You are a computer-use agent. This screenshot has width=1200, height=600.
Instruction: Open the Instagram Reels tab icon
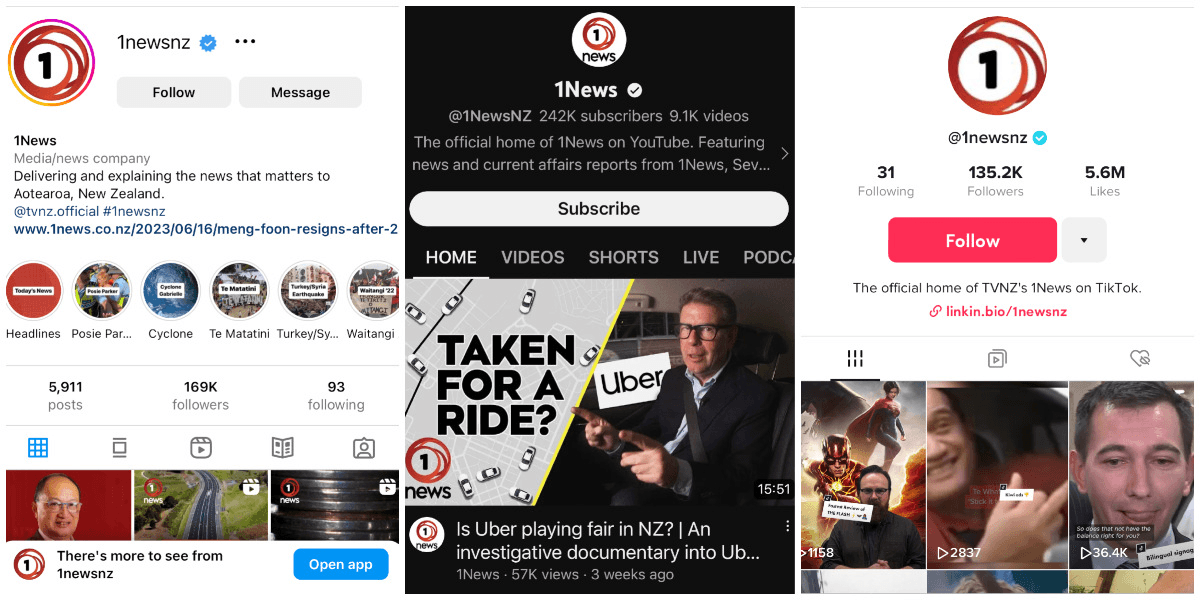pyautogui.click(x=201, y=447)
